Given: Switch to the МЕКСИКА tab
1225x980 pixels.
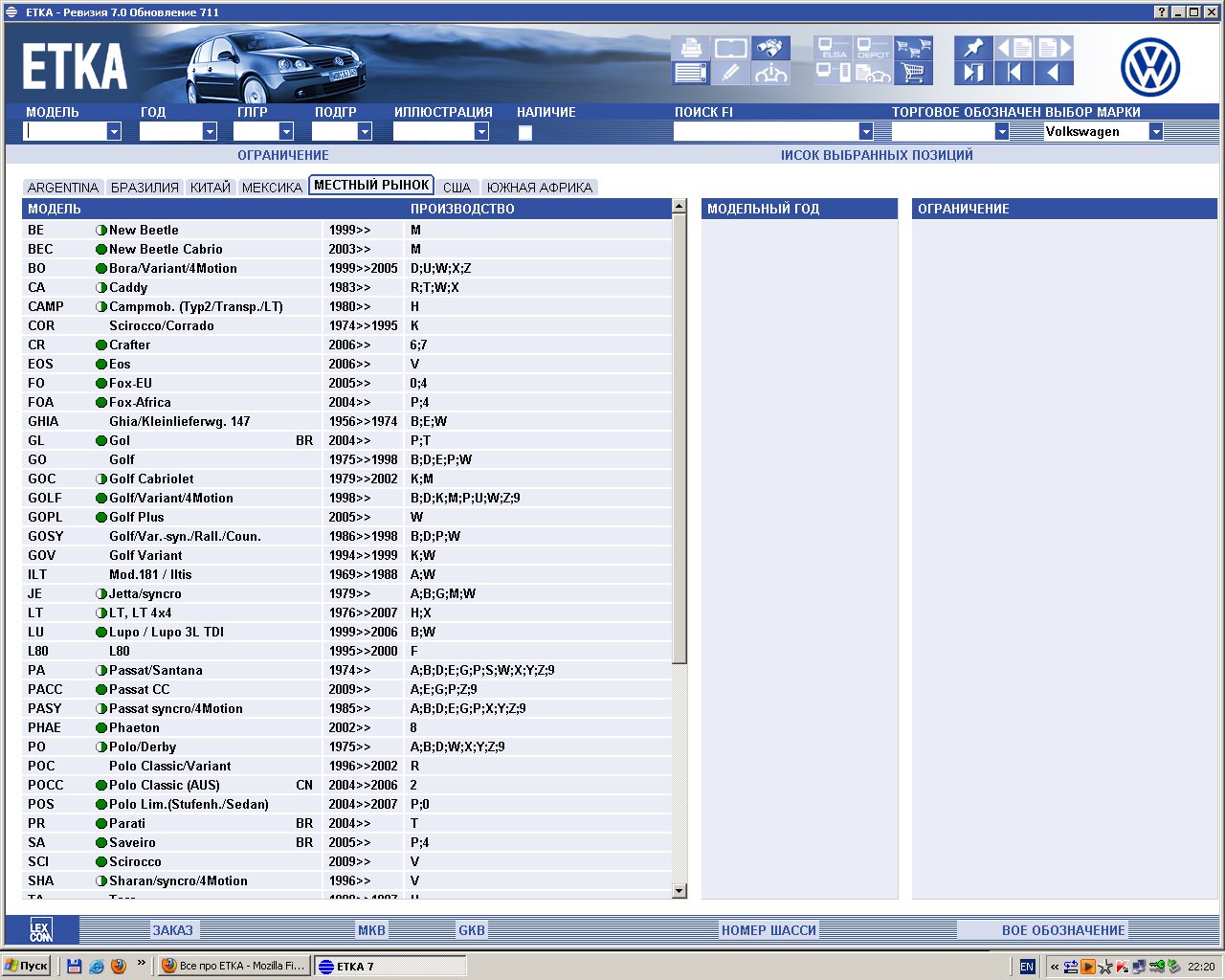Looking at the screenshot, I should pyautogui.click(x=272, y=188).
